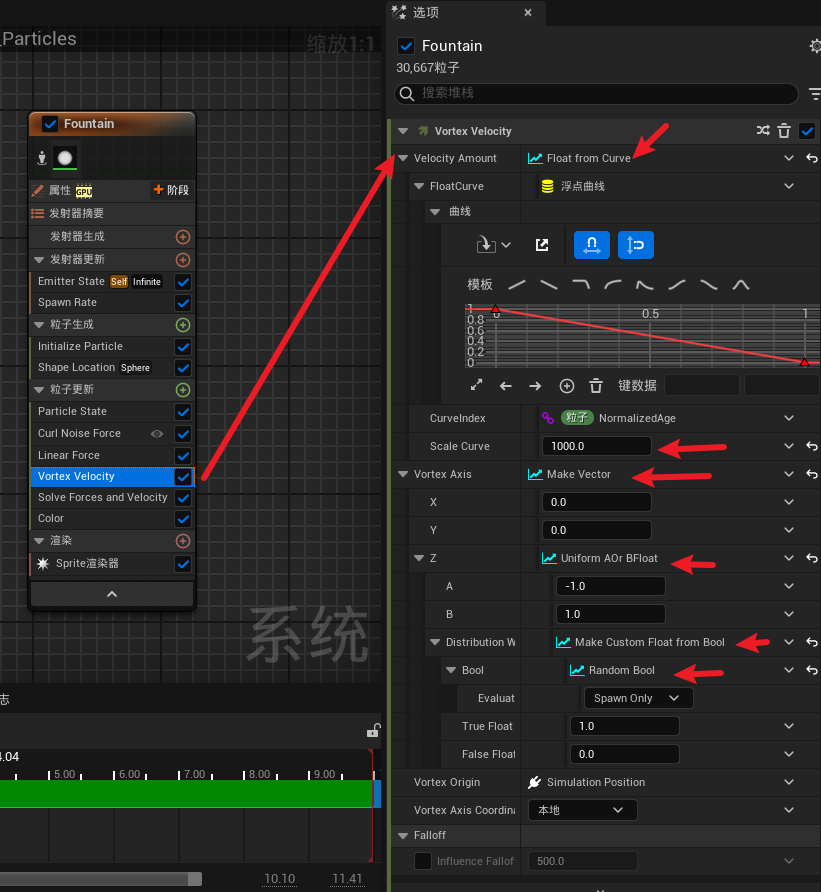The height and width of the screenshot is (892, 821).
Task: Collapse the FloatCurve row
Action: [x=420, y=186]
